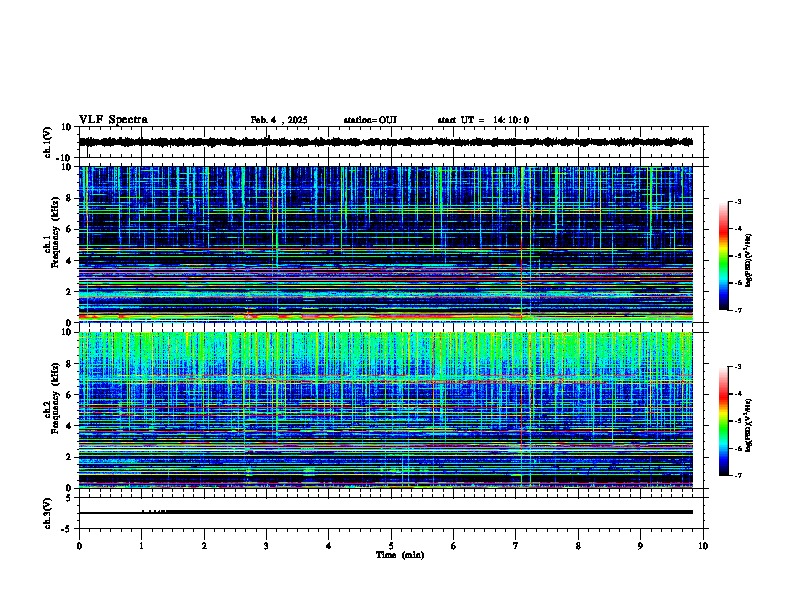792x612 pixels.
Task: Click the "Feb. 4, 2025" date text
Action: tap(279, 120)
